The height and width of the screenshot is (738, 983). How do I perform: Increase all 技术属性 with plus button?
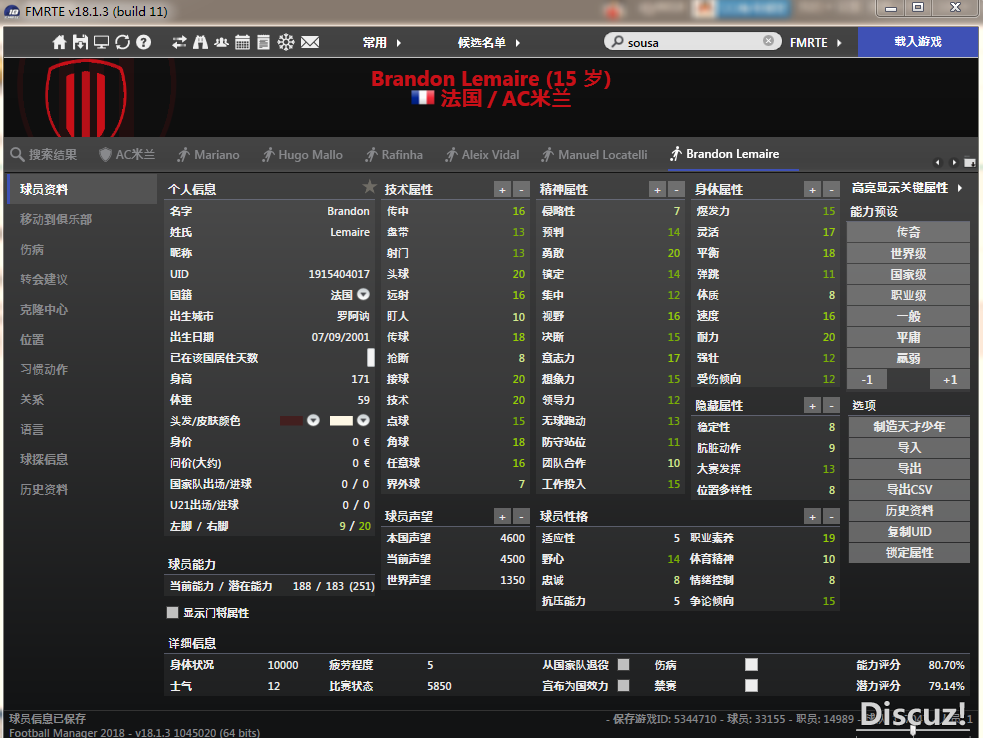[x=502, y=189]
